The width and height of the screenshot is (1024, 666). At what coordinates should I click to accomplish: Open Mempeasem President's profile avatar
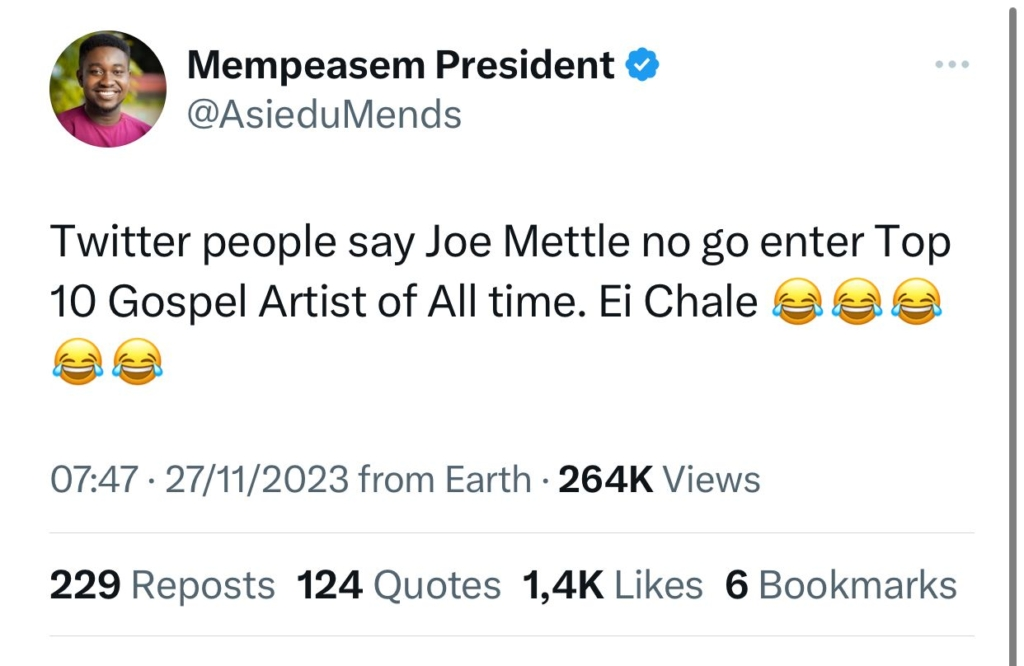tap(107, 89)
